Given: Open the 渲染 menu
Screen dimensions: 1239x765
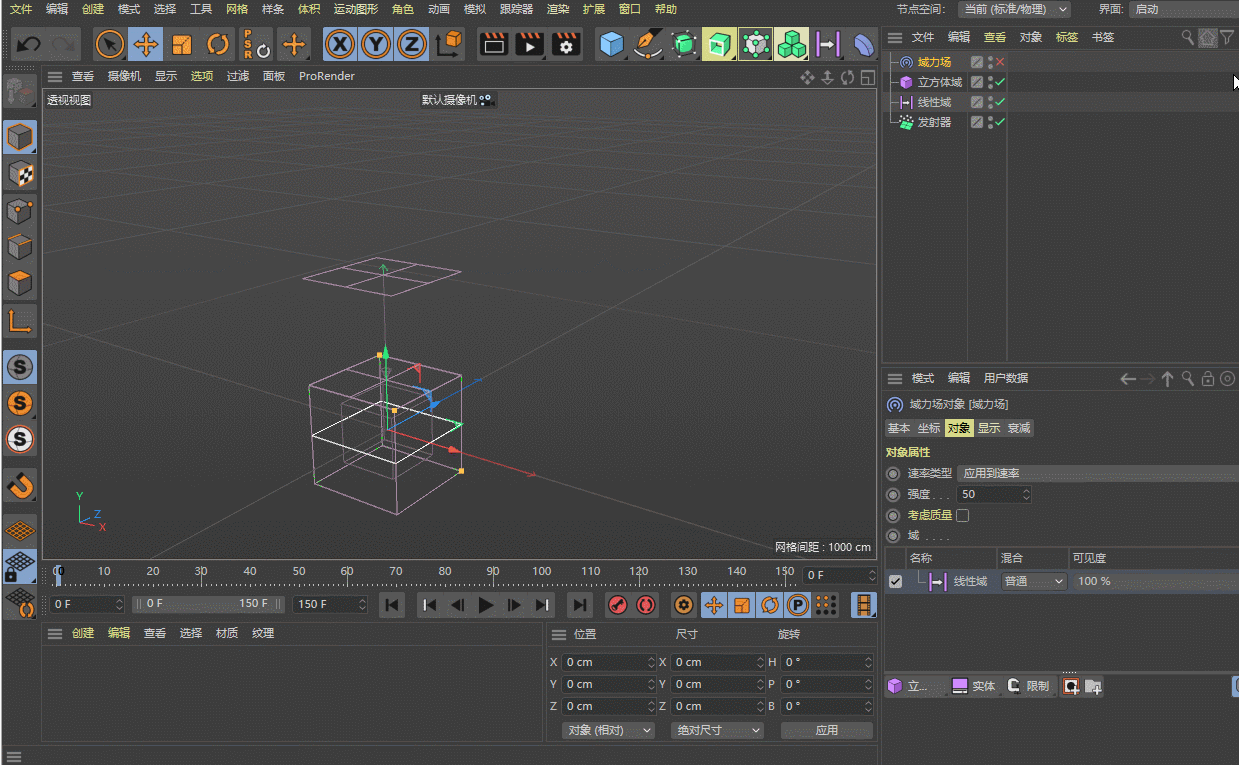Looking at the screenshot, I should (559, 9).
